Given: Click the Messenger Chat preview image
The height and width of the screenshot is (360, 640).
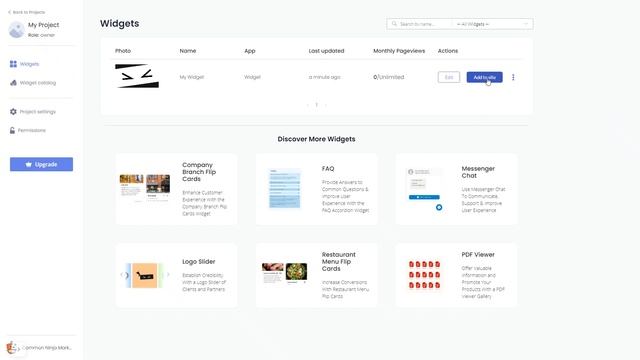Looking at the screenshot, I should point(424,189).
